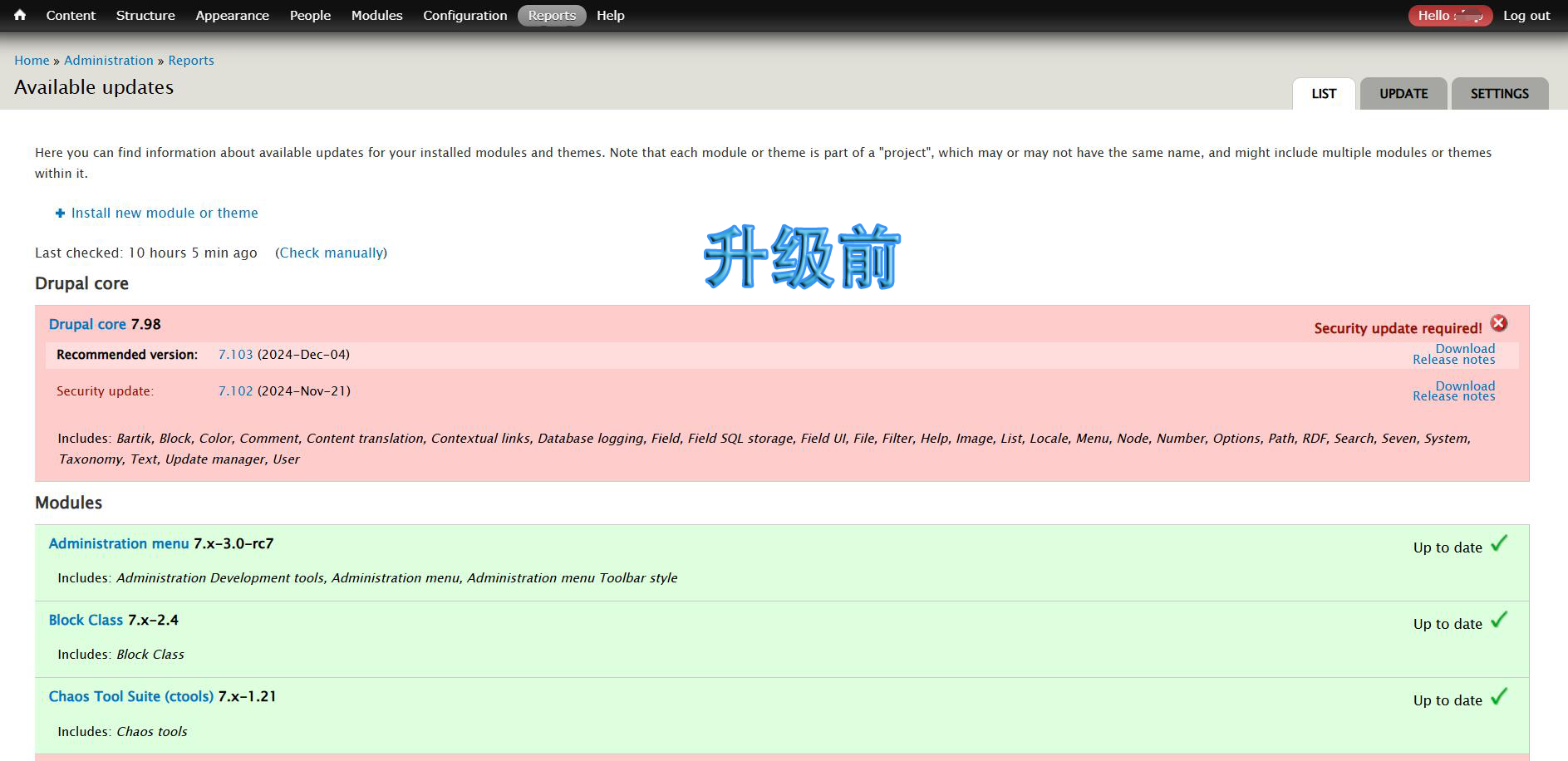Viewport: 1568px width, 761px height.
Task: Click green checkmark for Chaos Tool Suite
Action: click(x=1499, y=697)
